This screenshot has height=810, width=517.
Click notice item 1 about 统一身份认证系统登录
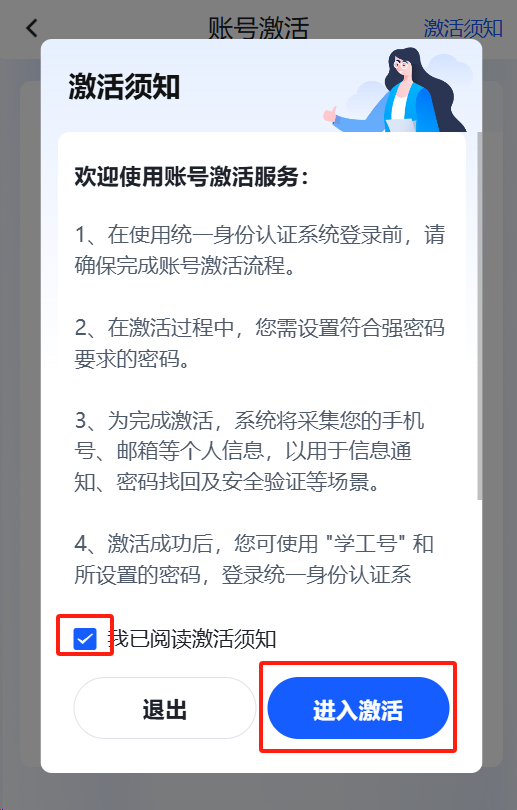260,250
